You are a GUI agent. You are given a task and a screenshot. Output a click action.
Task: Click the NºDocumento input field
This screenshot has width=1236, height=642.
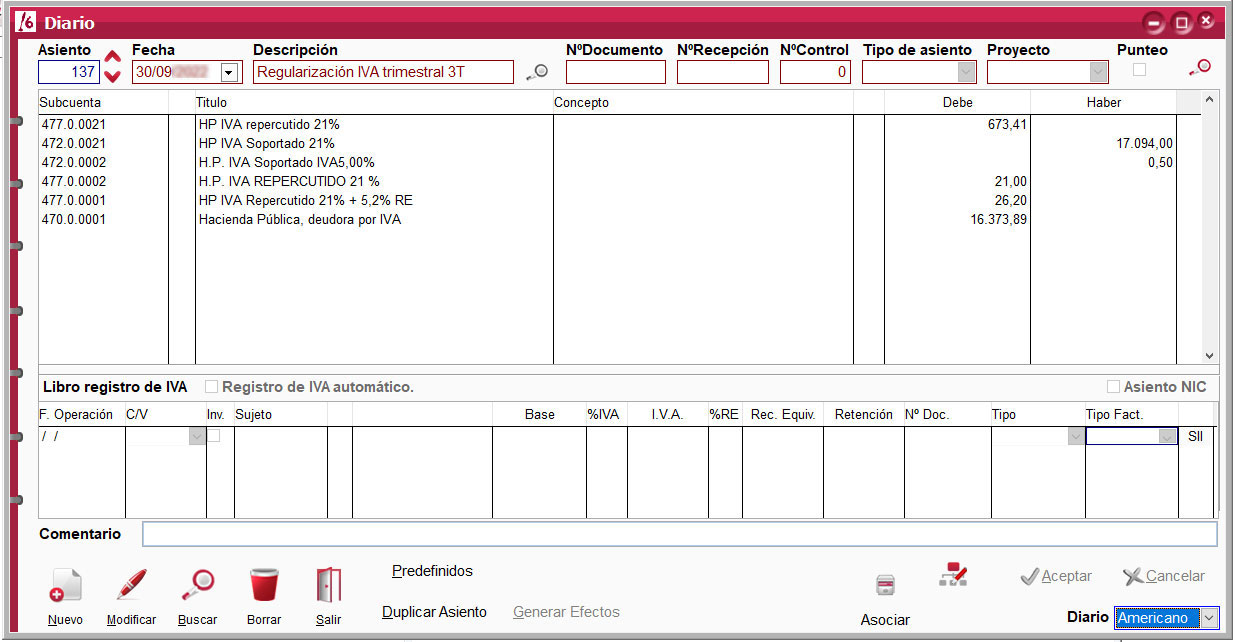tap(615, 72)
